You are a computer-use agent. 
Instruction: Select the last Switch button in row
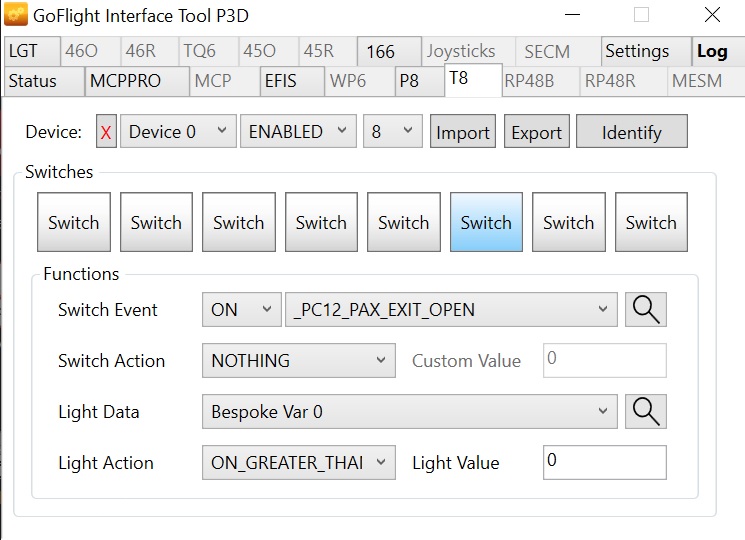[x=651, y=223]
